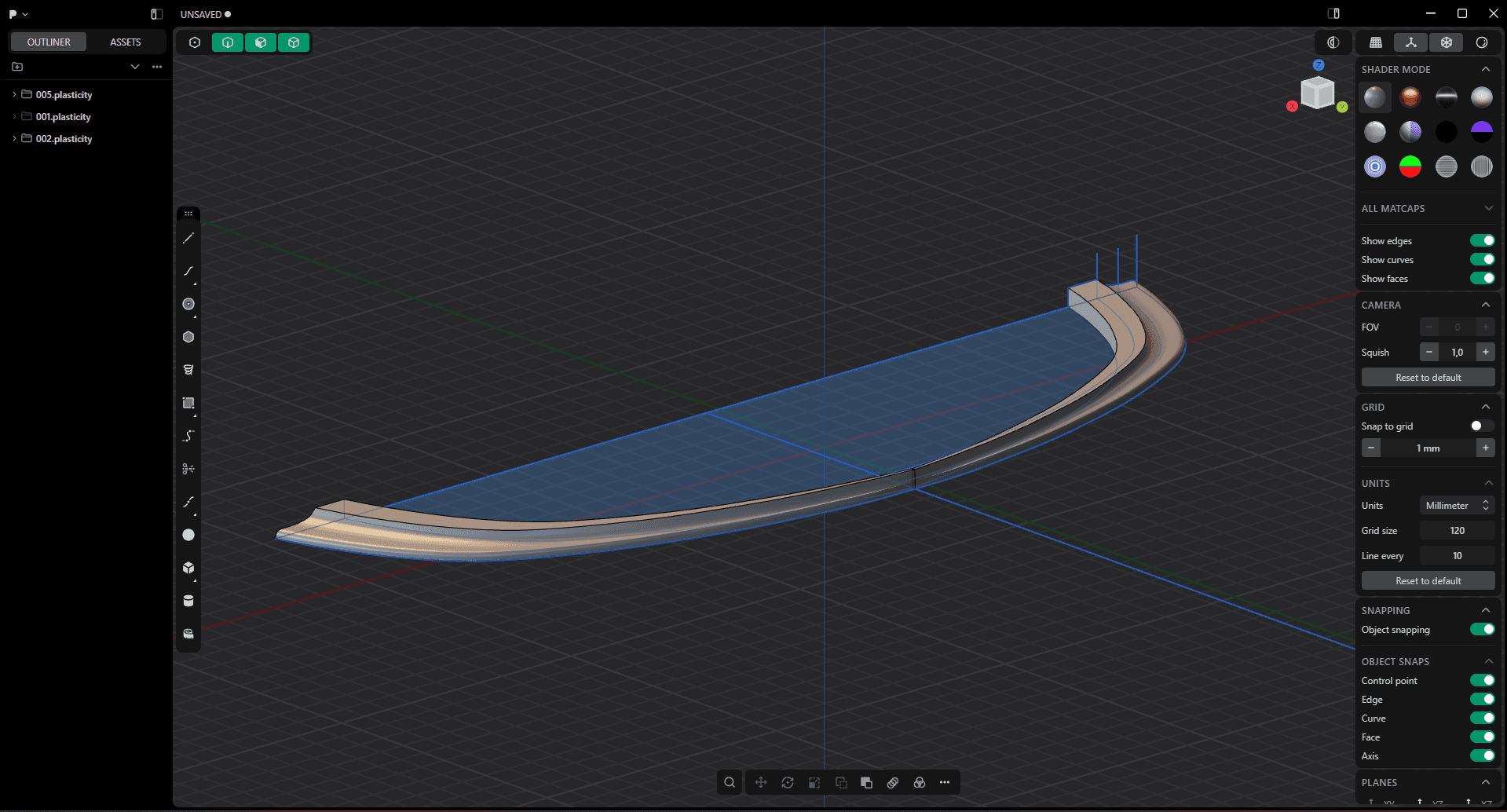The width and height of the screenshot is (1507, 812).
Task: Expand the 001.plasticity group
Action: (x=14, y=116)
